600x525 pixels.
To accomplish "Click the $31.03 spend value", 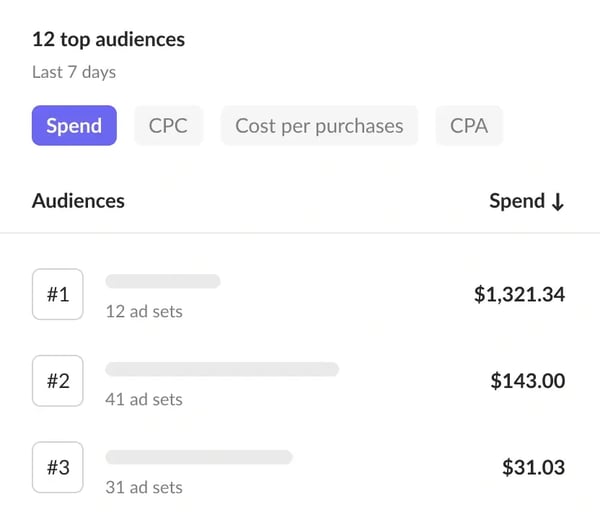I will click(533, 467).
